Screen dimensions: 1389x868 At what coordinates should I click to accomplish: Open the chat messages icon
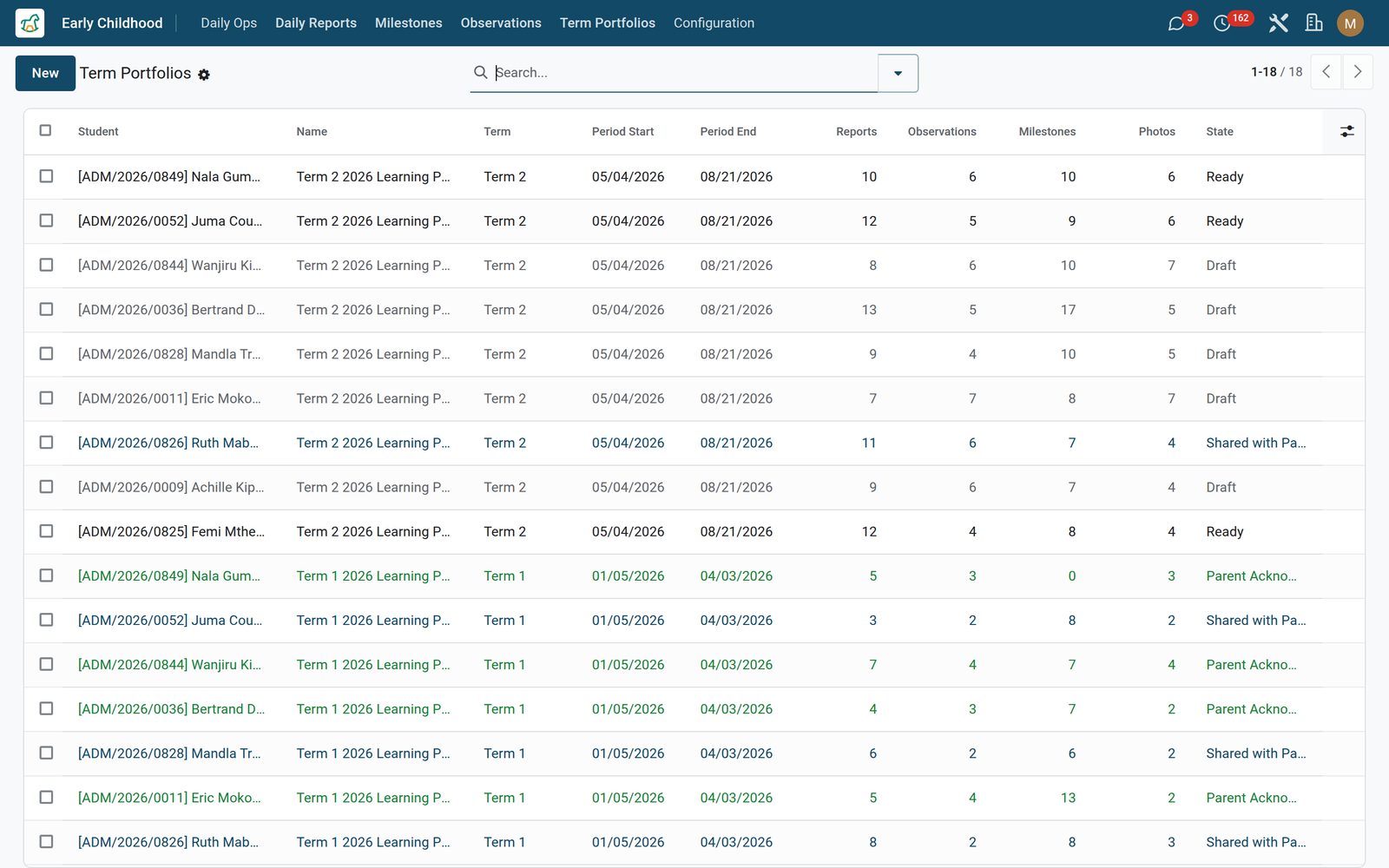(x=1176, y=23)
